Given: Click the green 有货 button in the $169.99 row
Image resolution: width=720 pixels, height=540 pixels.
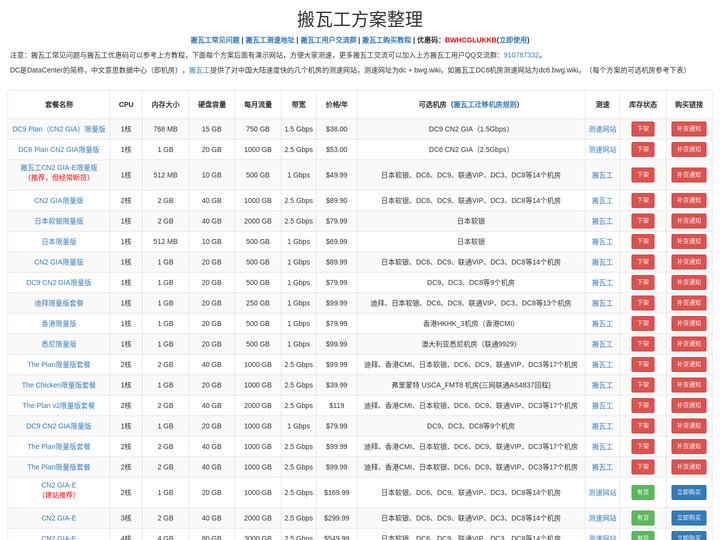Looking at the screenshot, I should (643, 492).
